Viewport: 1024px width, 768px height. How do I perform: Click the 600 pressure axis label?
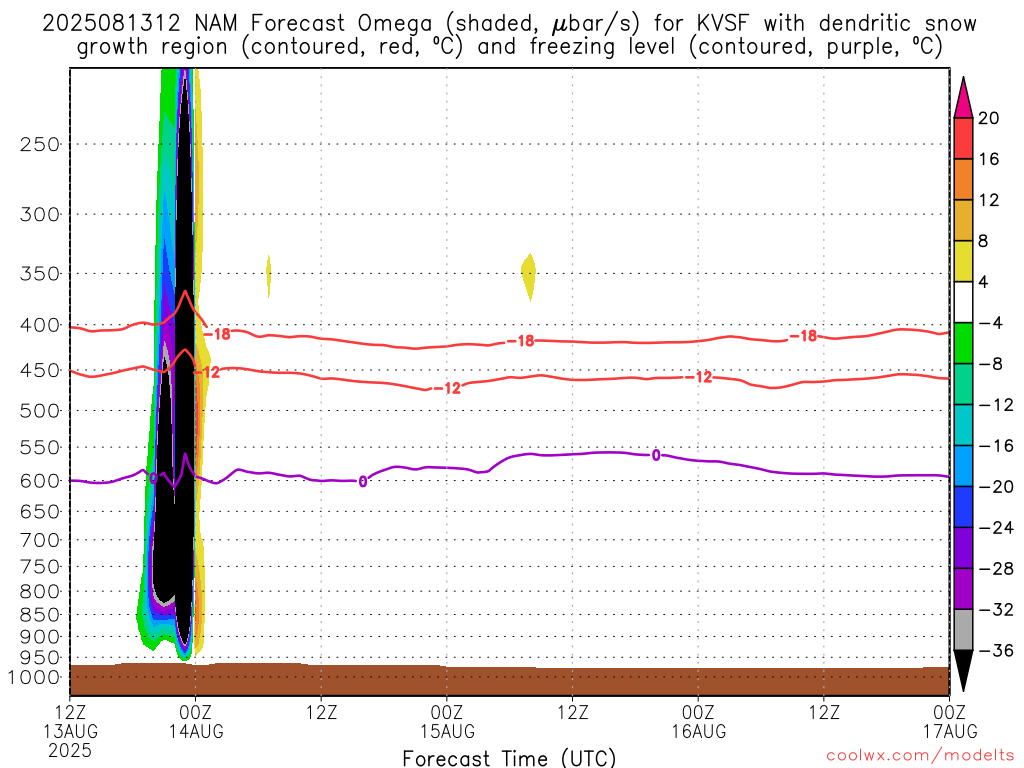coord(40,481)
